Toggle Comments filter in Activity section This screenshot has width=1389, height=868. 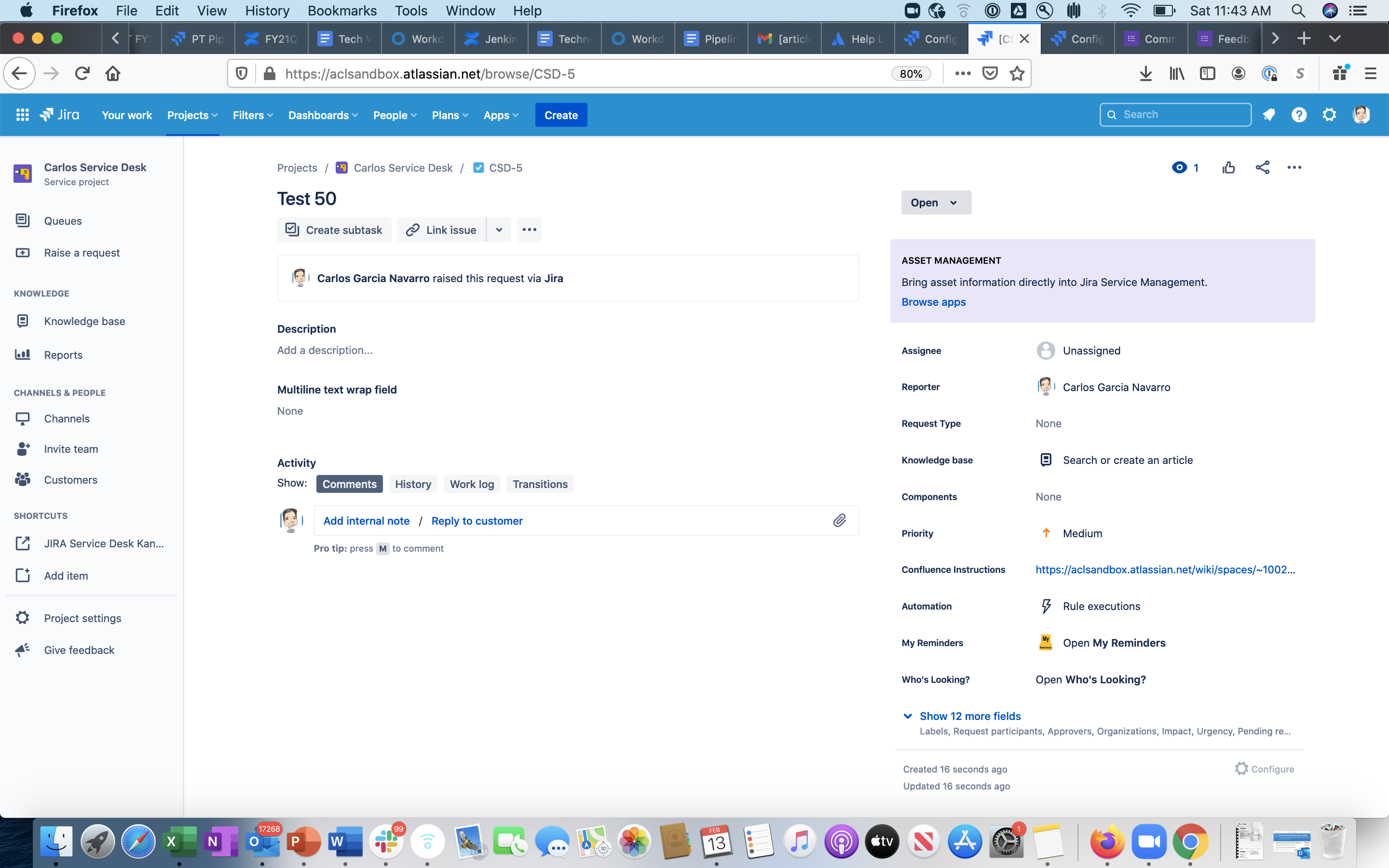(350, 483)
